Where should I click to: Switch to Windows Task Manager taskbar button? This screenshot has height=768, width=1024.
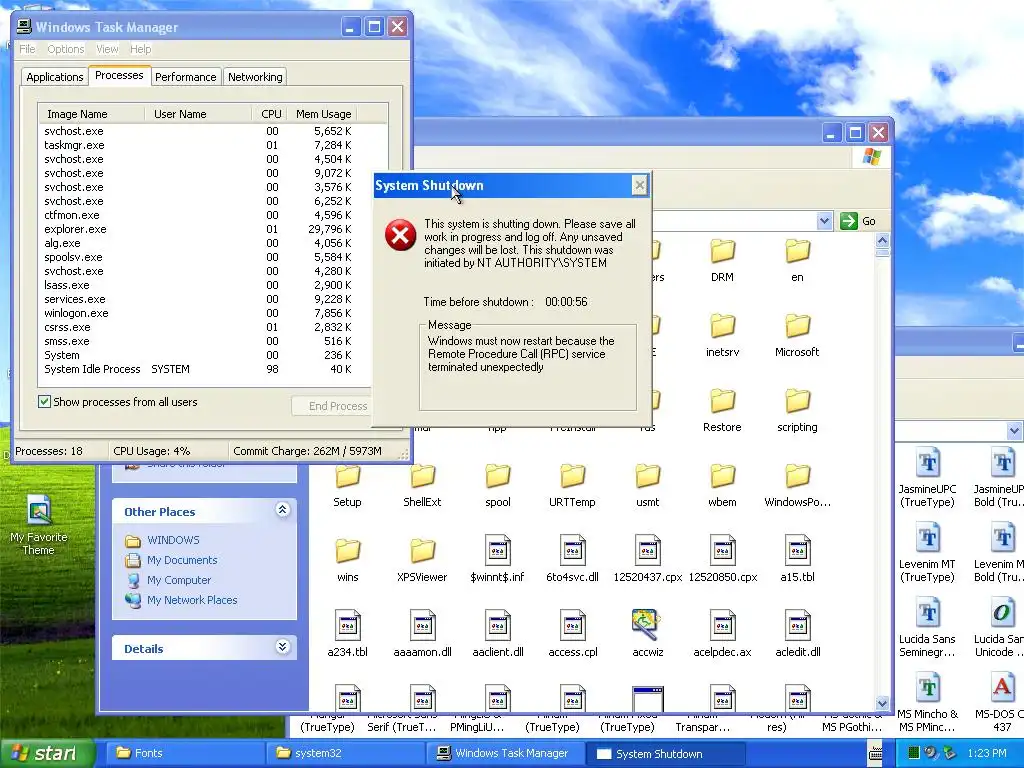click(505, 753)
